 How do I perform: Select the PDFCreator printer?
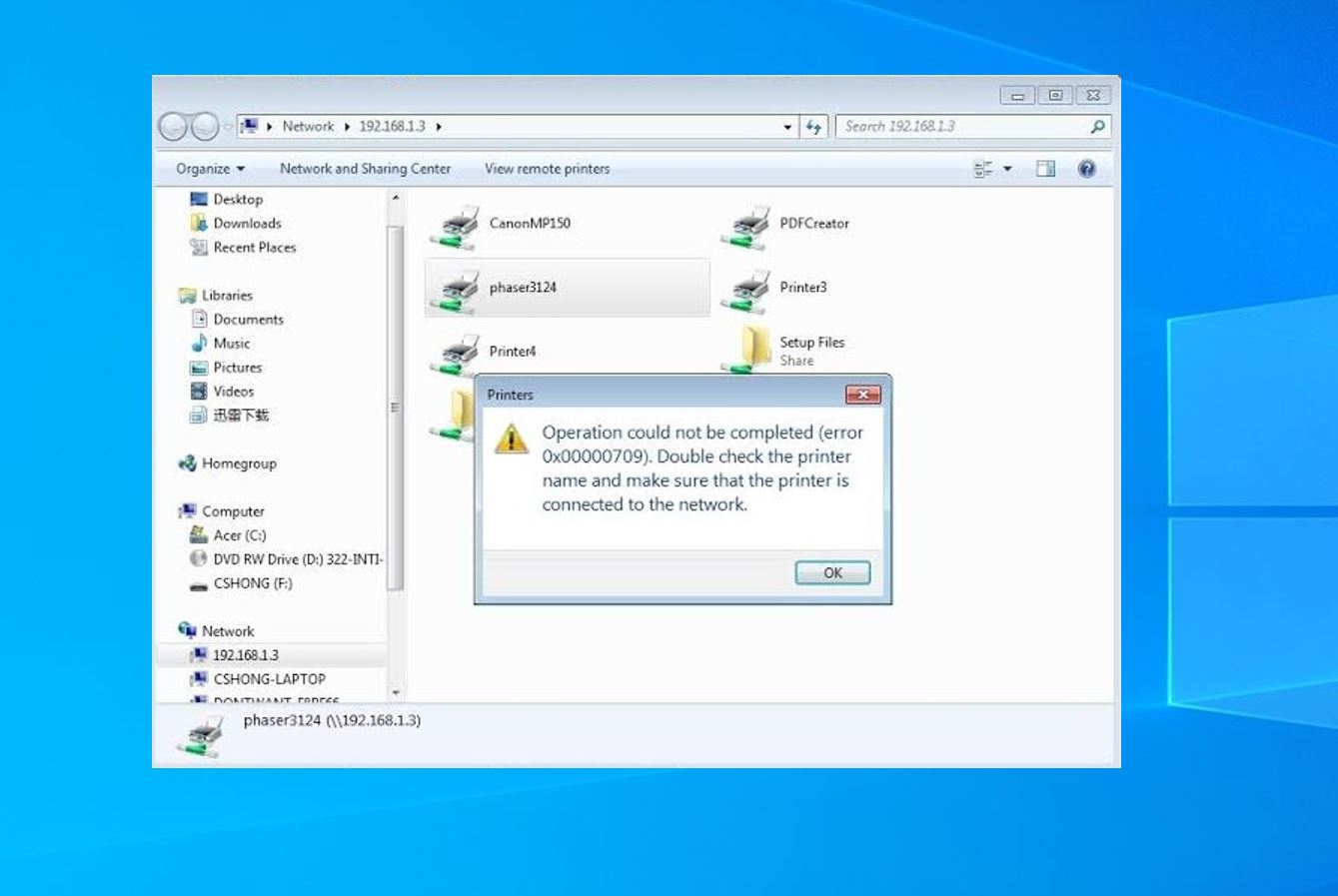(812, 223)
